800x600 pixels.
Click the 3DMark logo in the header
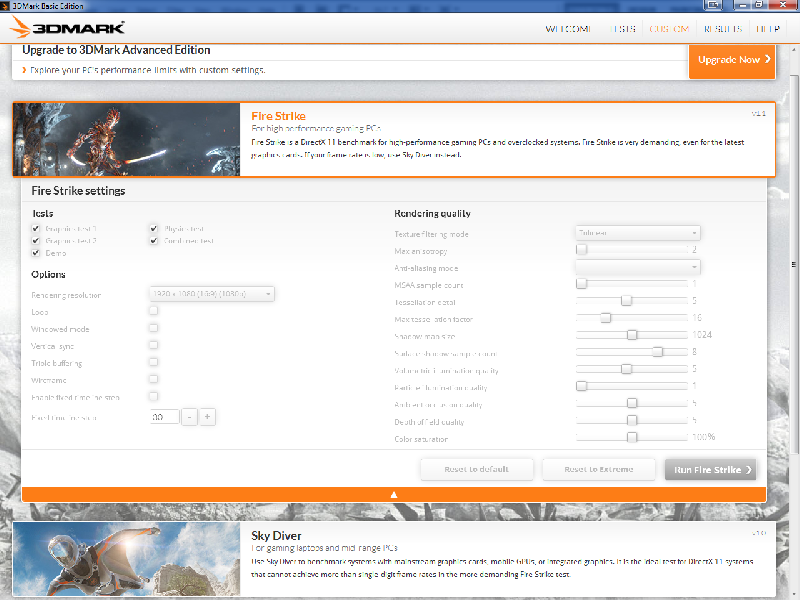point(67,27)
